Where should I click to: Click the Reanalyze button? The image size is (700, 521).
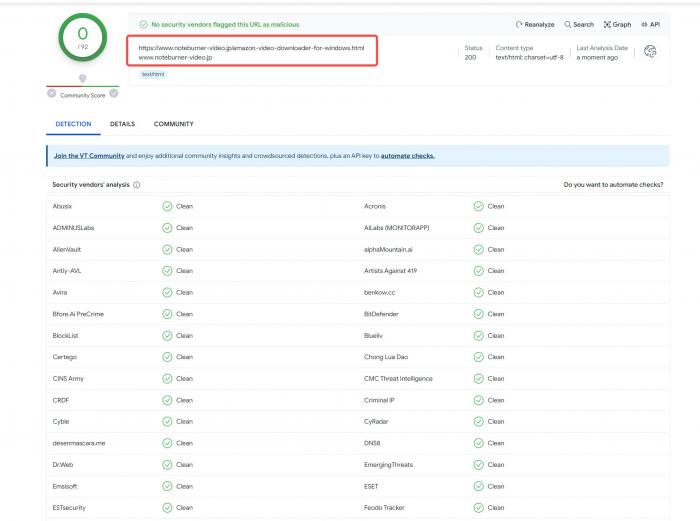pyautogui.click(x=535, y=25)
